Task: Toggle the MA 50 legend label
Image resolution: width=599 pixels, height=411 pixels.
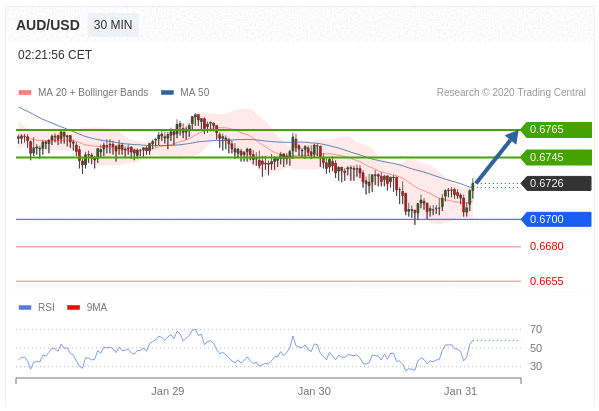Action: click(x=195, y=92)
